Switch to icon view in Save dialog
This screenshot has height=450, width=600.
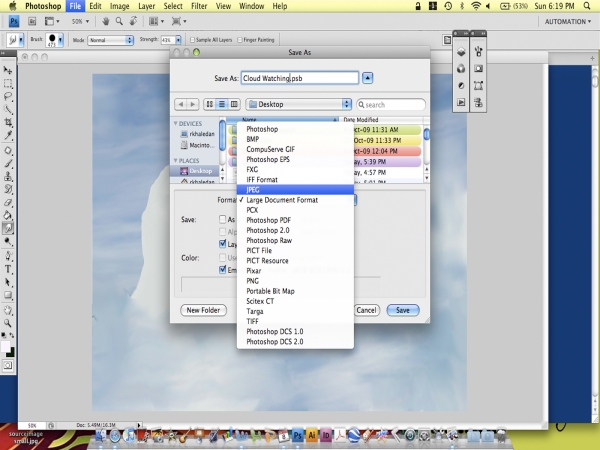209,104
